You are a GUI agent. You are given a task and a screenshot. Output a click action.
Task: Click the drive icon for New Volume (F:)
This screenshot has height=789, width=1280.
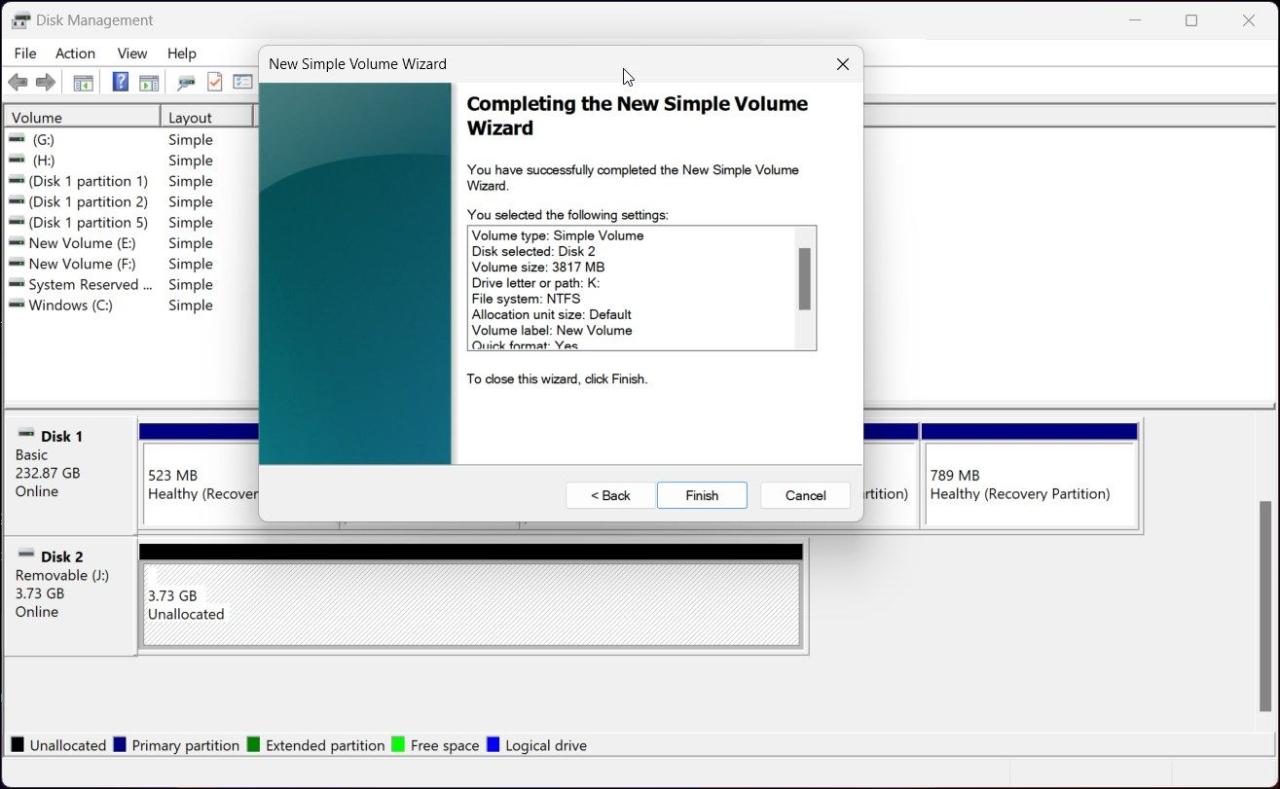(x=17, y=263)
